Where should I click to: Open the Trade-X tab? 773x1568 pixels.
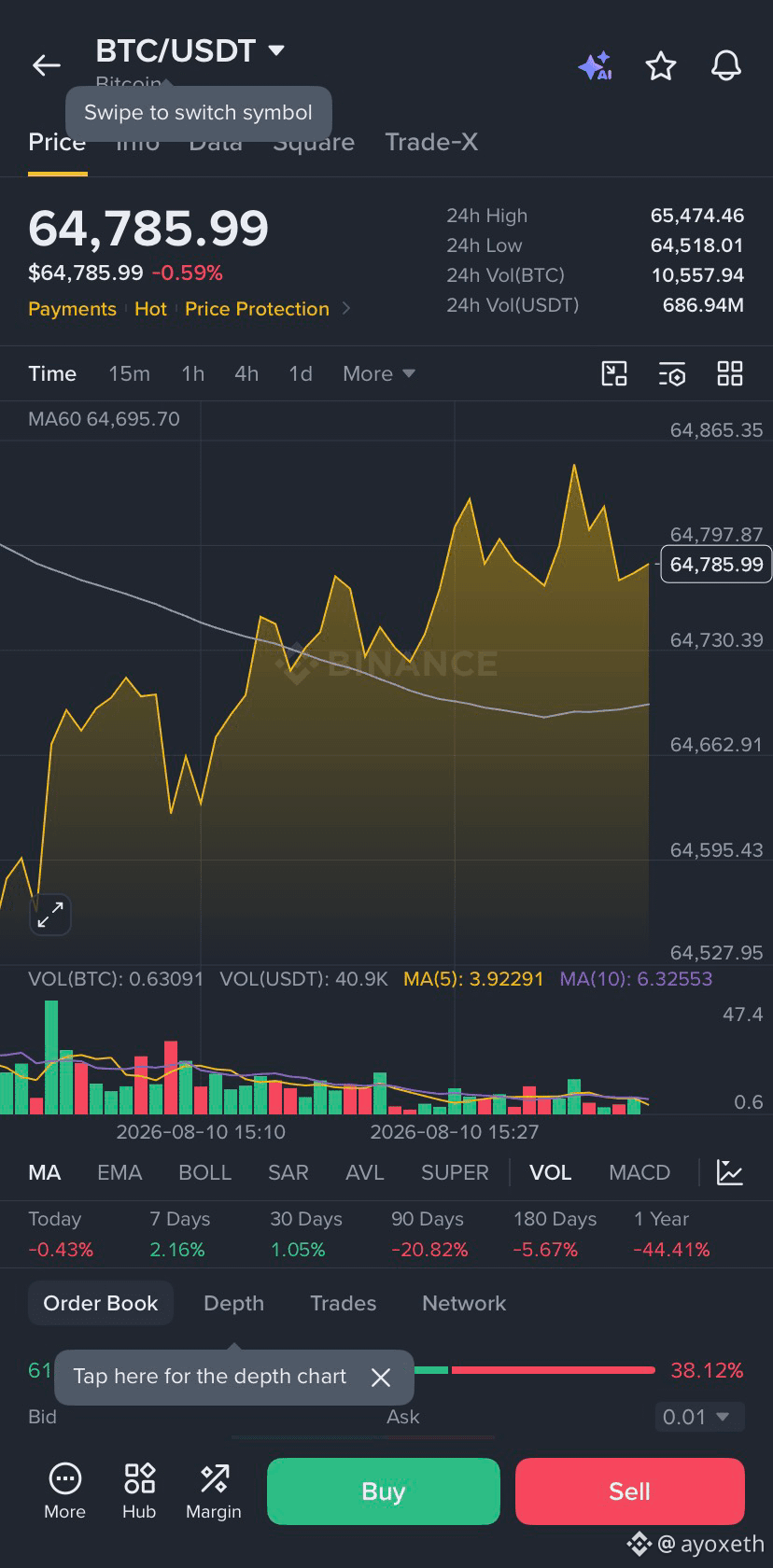pos(431,142)
